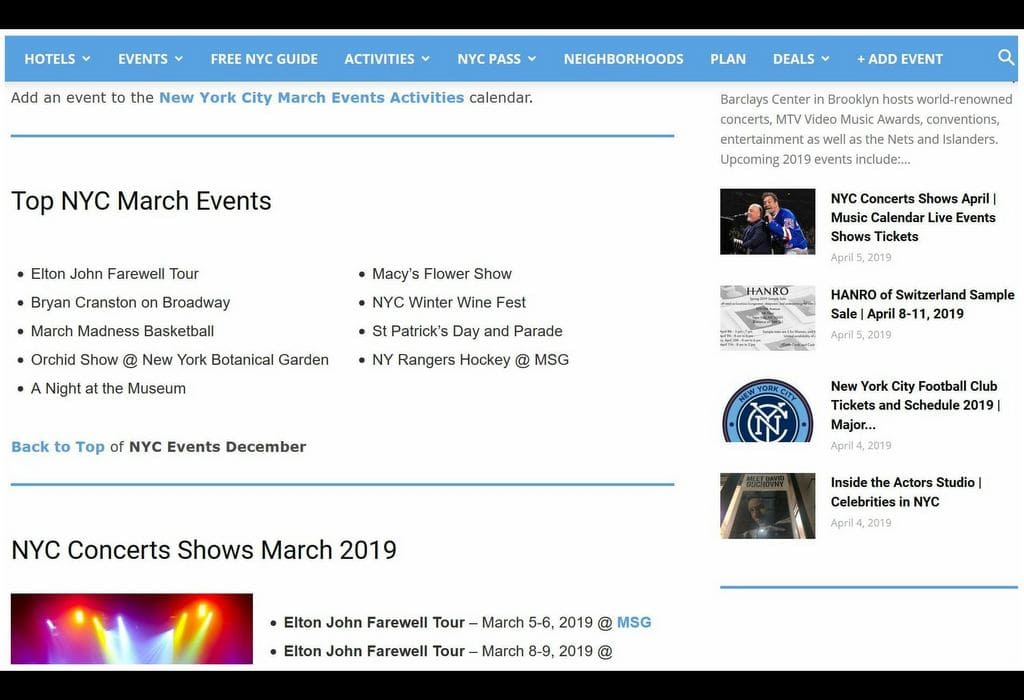
Task: Select 'NYC Winter Wine Fest' list item
Action: (449, 302)
